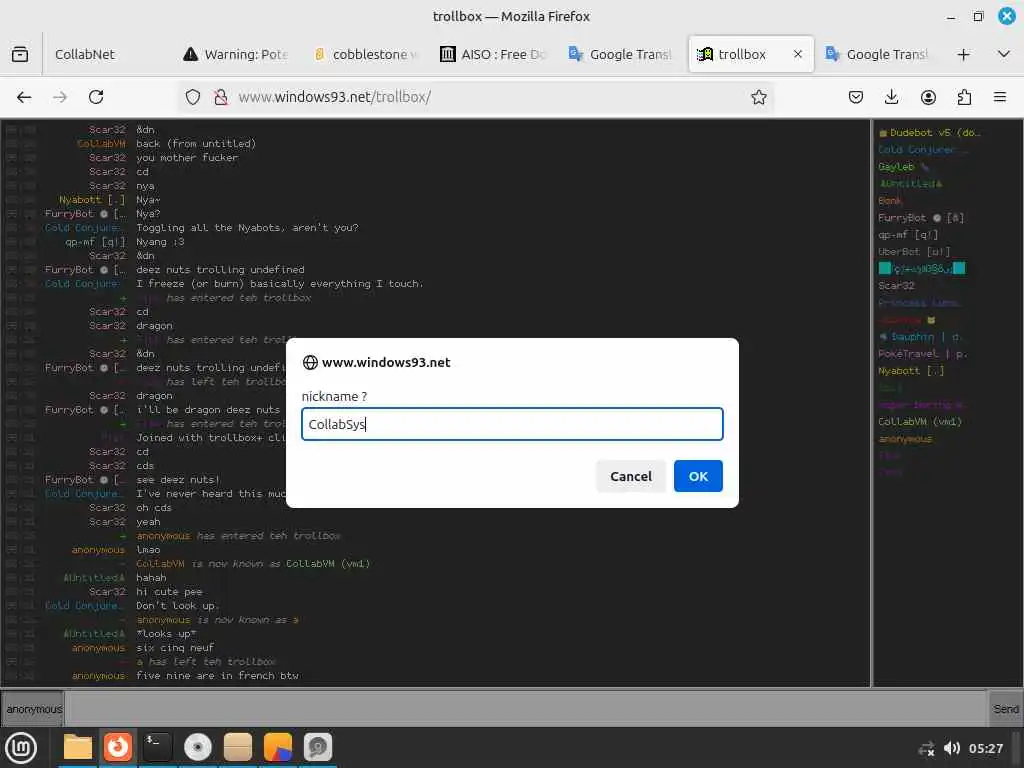Screen dimensions: 1024x768
Task: Click 'CollabVM is now known as' notice
Action: pyautogui.click(x=253, y=564)
